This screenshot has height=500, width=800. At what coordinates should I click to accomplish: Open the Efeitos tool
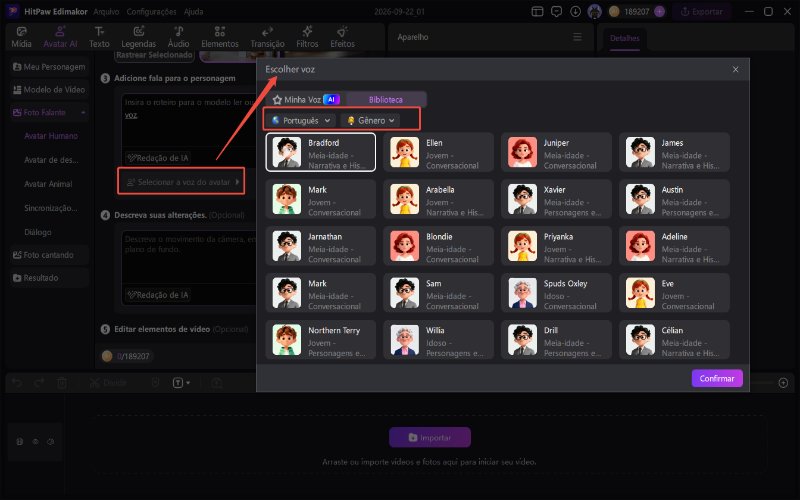pos(342,37)
